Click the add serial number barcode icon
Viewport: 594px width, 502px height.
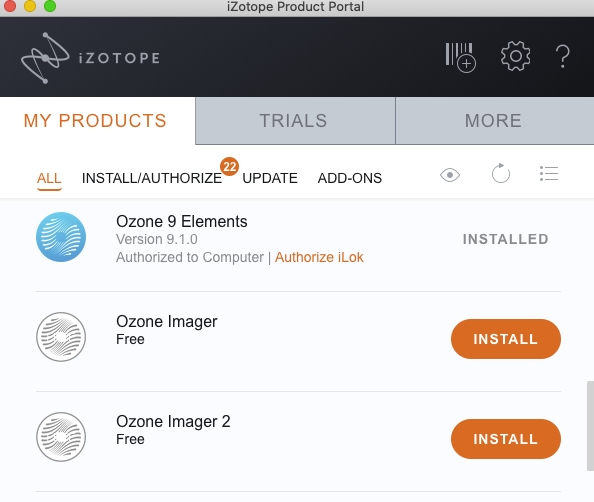click(460, 57)
